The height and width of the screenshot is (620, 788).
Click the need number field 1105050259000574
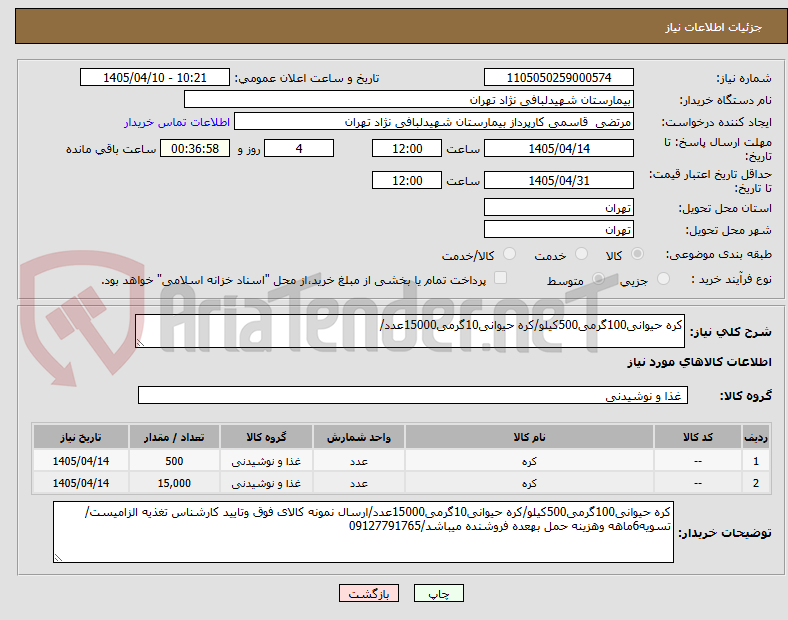tap(558, 78)
